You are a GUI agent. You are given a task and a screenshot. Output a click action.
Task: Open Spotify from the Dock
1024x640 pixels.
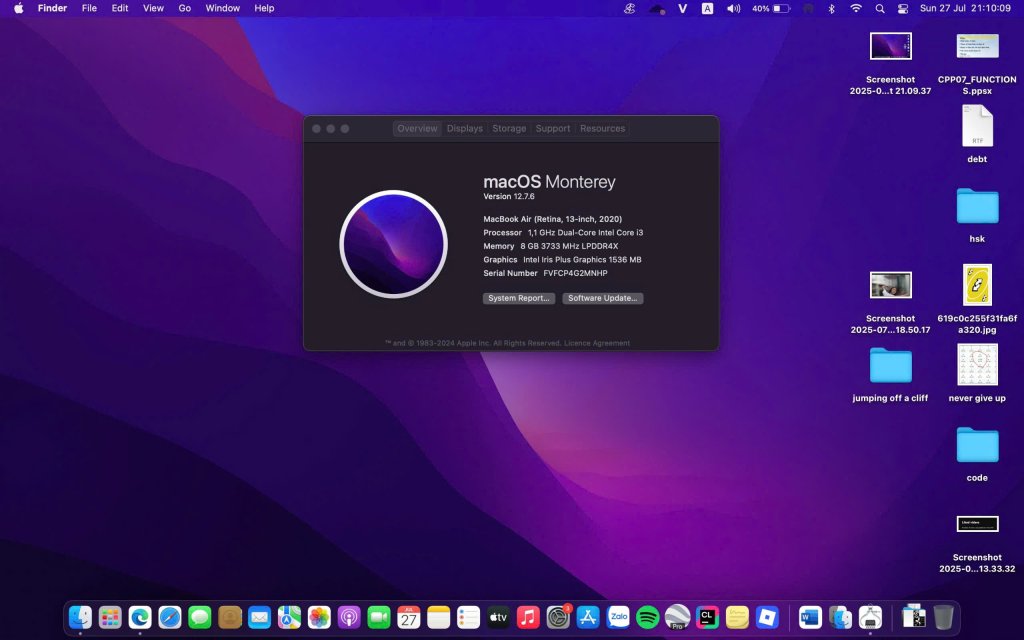pyautogui.click(x=647, y=617)
